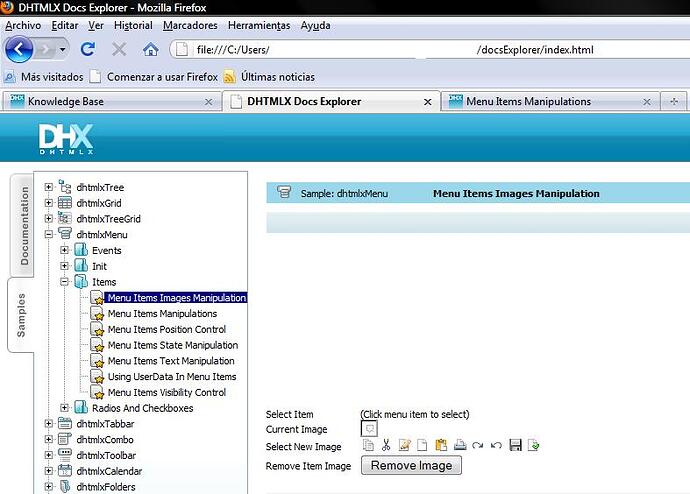690x494 pixels.
Task: Open the Últimas noticias feed bookmark
Action: click(269, 77)
